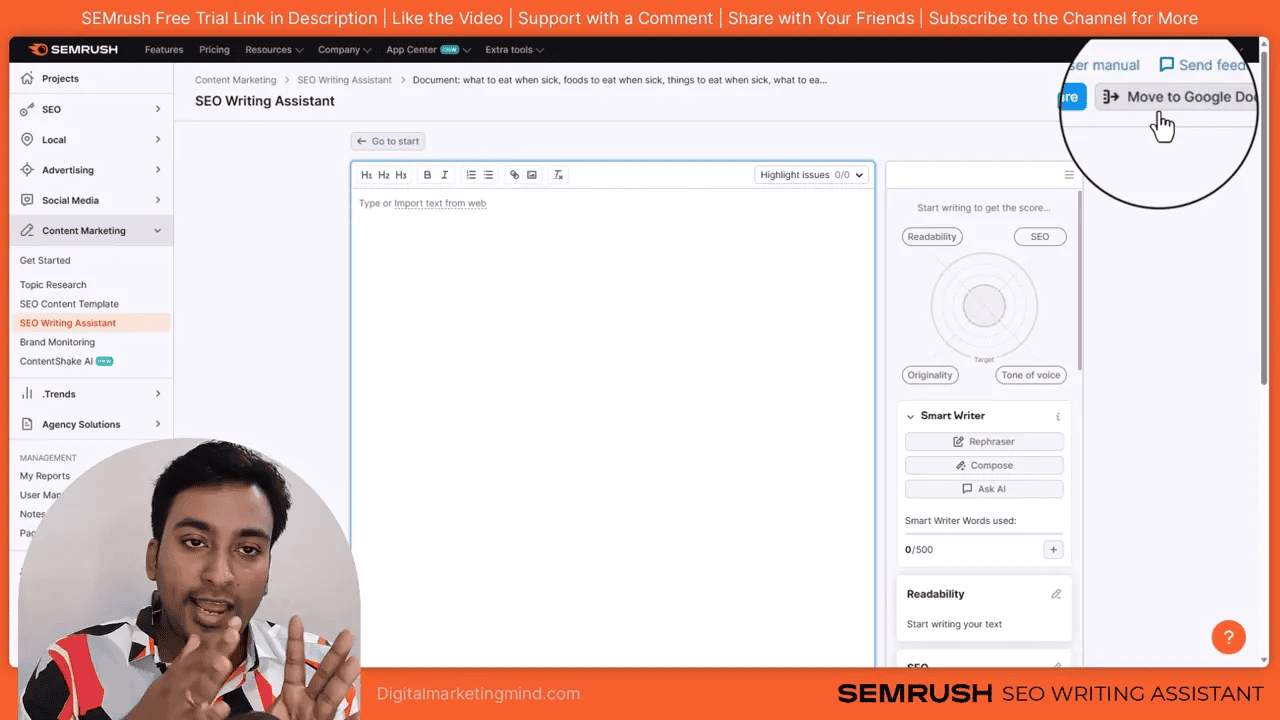Open the Readability score details
1280x720 pixels.
coord(931,236)
